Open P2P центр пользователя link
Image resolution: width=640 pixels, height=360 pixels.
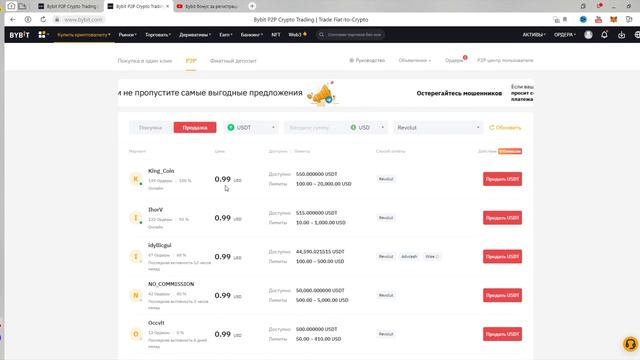[505, 60]
